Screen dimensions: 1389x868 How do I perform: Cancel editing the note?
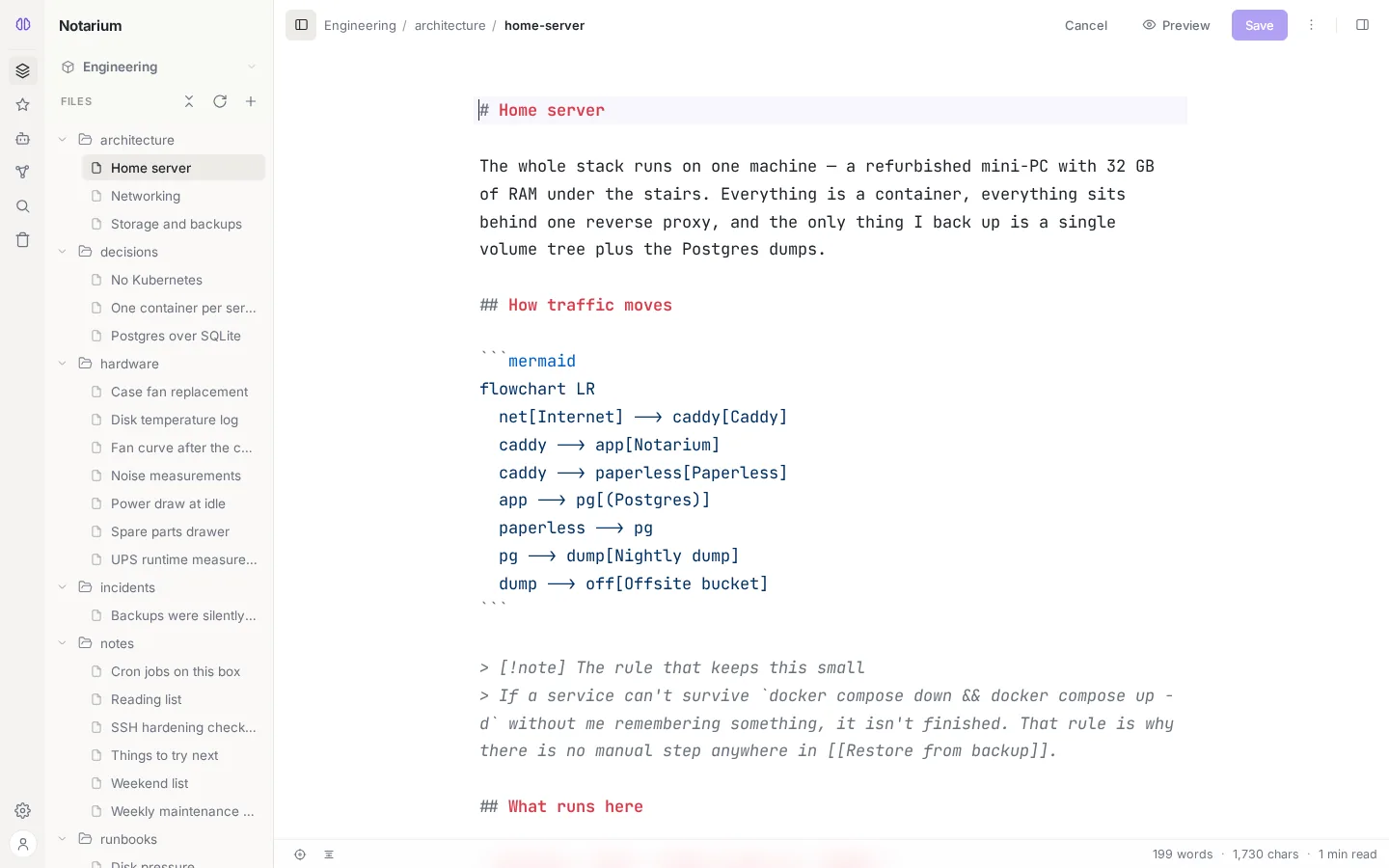[1086, 25]
